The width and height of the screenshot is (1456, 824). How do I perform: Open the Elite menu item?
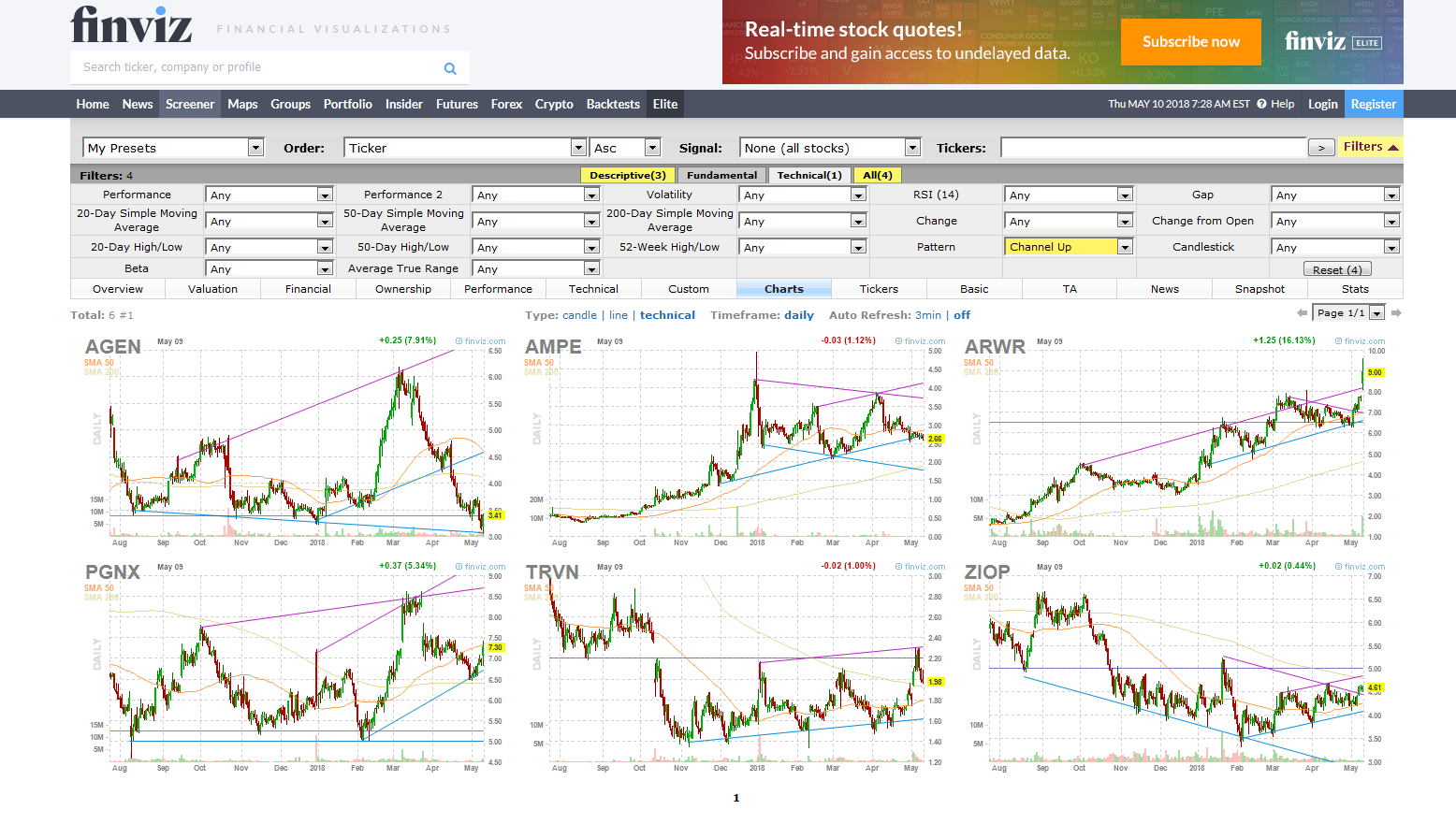tap(665, 104)
